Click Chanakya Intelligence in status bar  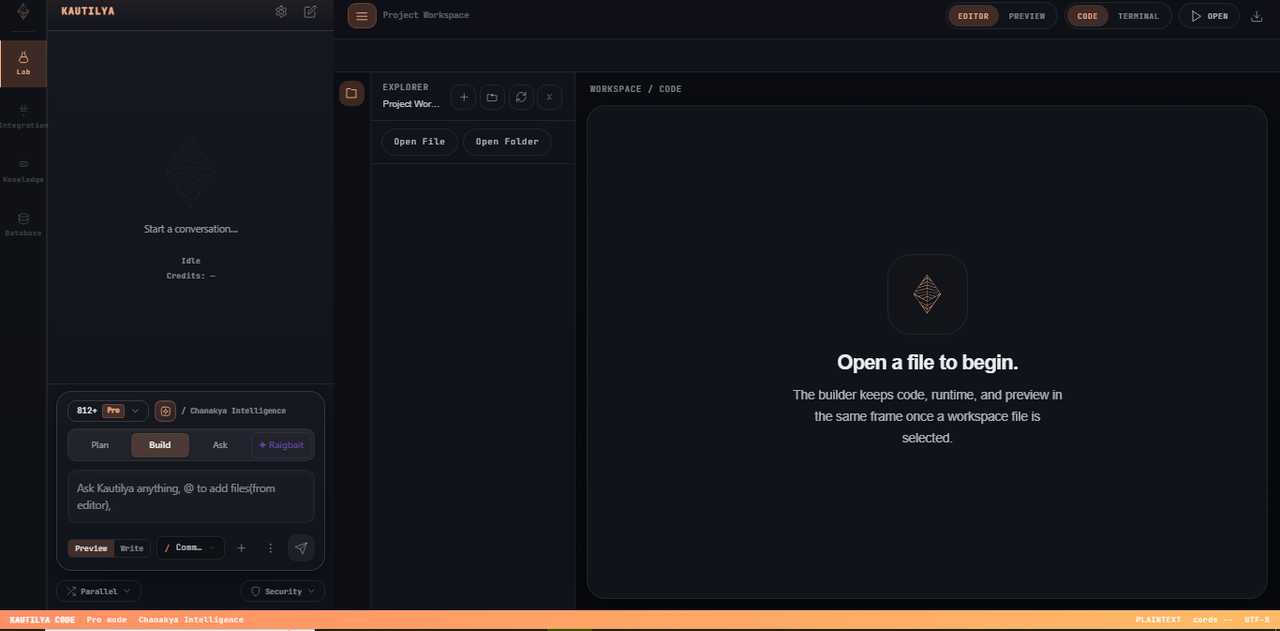coord(191,620)
